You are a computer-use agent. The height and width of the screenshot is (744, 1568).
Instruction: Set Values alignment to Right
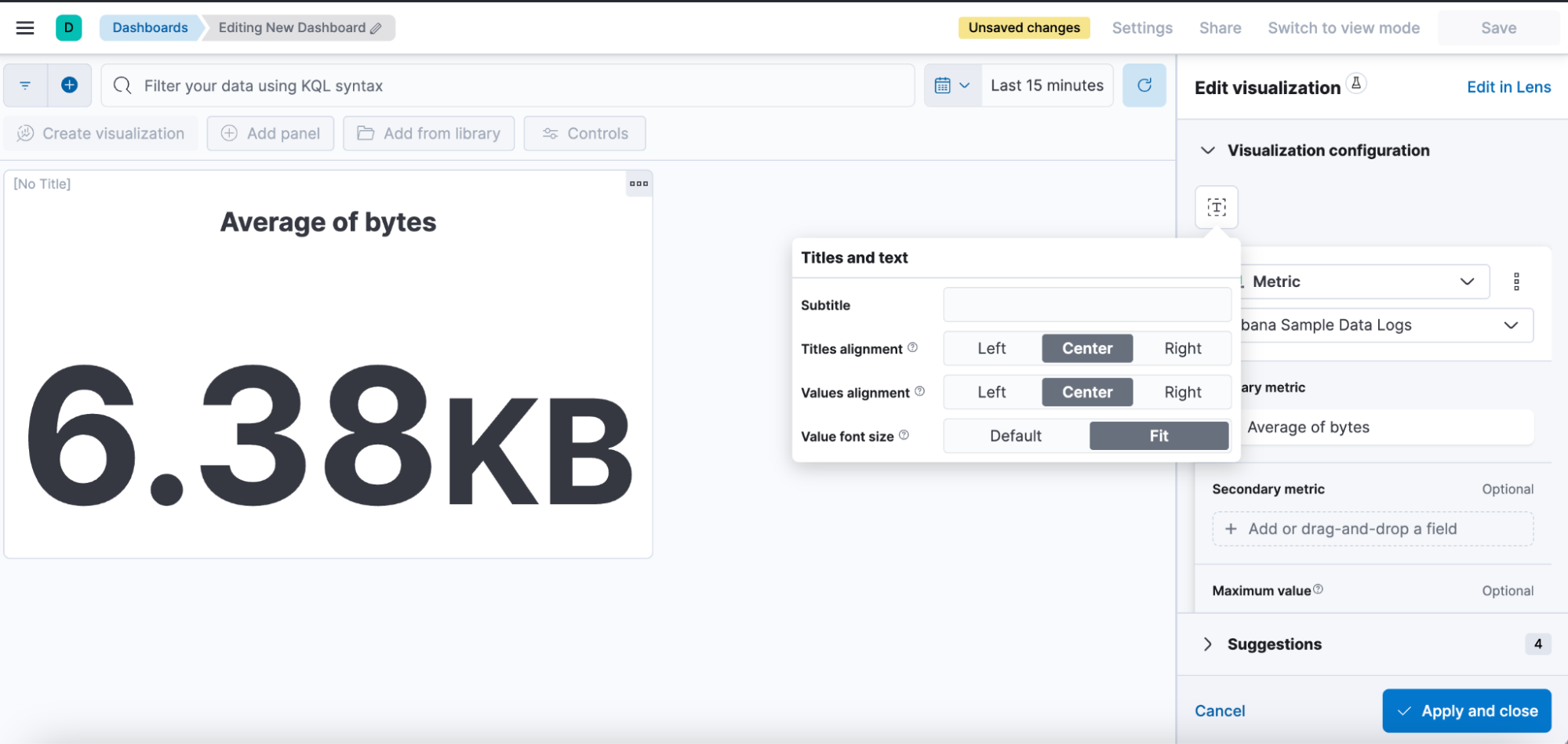1181,392
